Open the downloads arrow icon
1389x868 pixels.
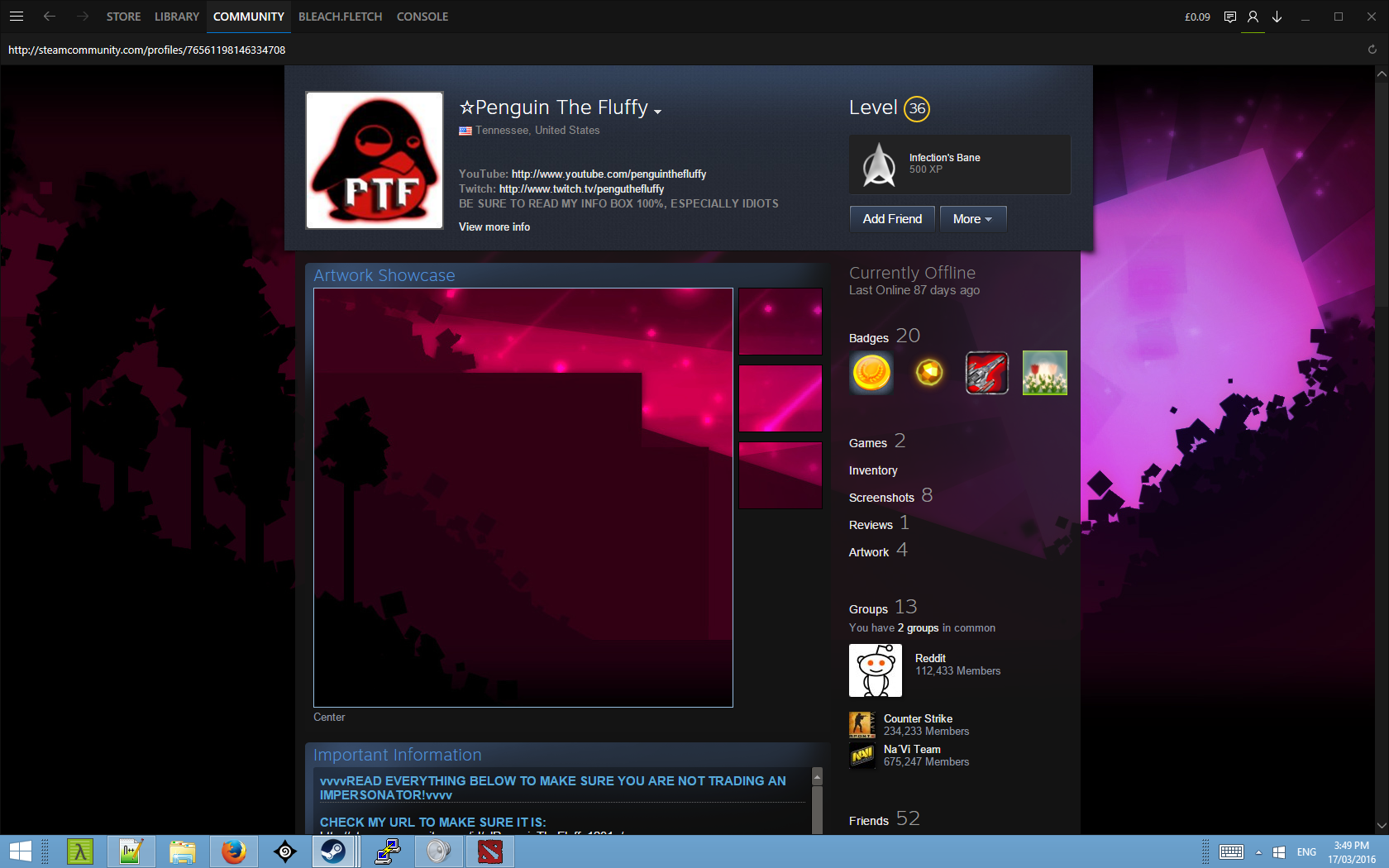point(1277,17)
